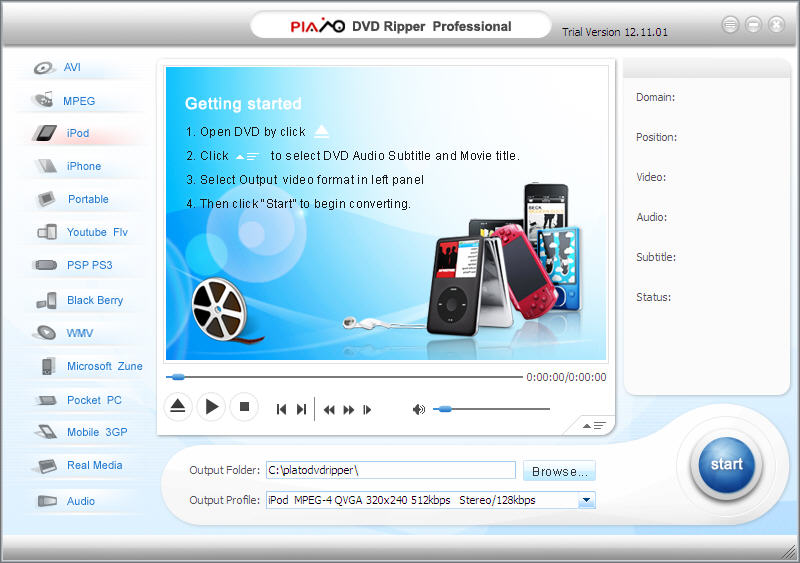Click the MPEG format icon
The image size is (800, 563).
click(43, 100)
